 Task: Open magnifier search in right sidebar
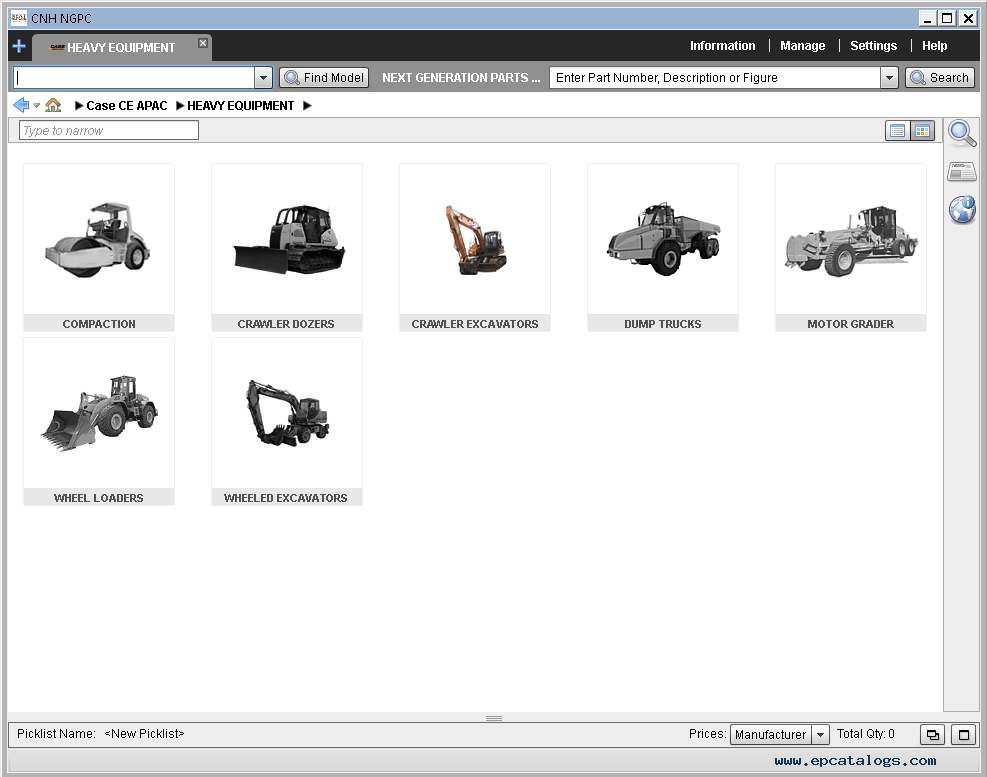pyautogui.click(x=962, y=133)
